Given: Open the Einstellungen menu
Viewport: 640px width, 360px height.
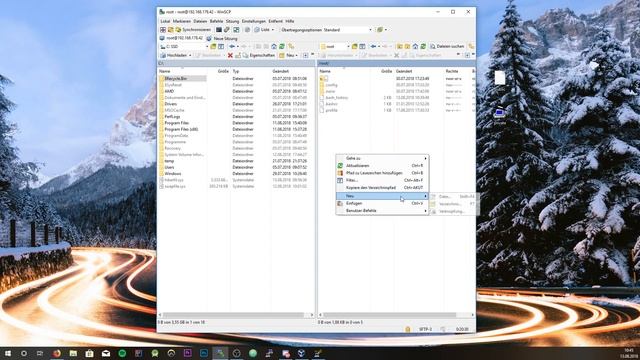Looking at the screenshot, I should (253, 21).
